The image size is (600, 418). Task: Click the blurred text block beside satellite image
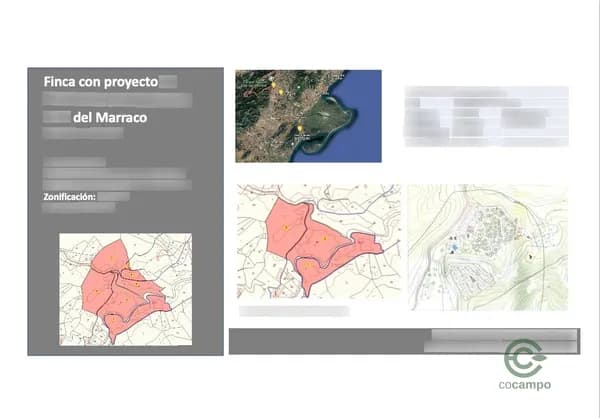click(x=486, y=116)
